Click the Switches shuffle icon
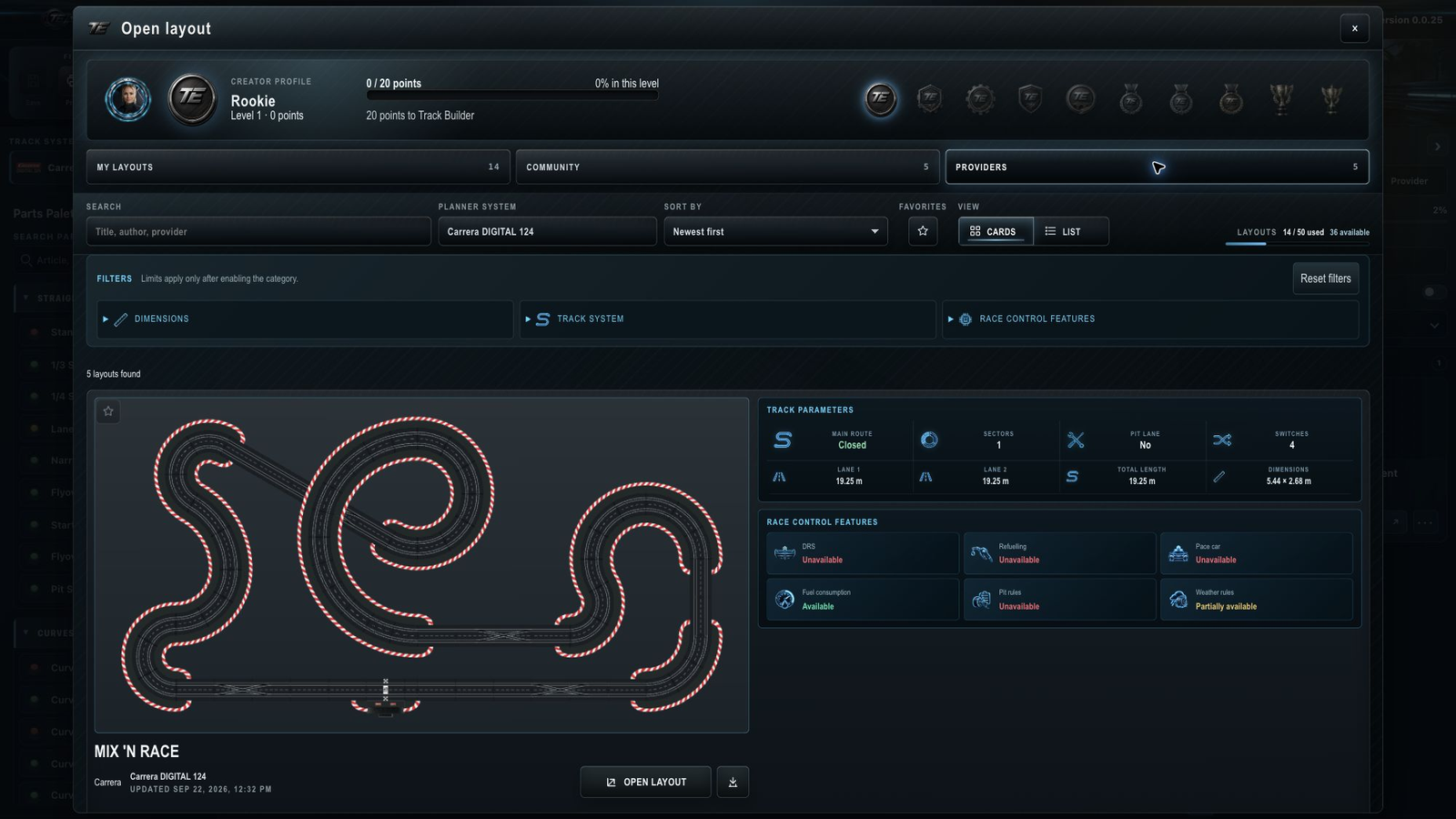Viewport: 1456px width, 819px height. [1222, 440]
